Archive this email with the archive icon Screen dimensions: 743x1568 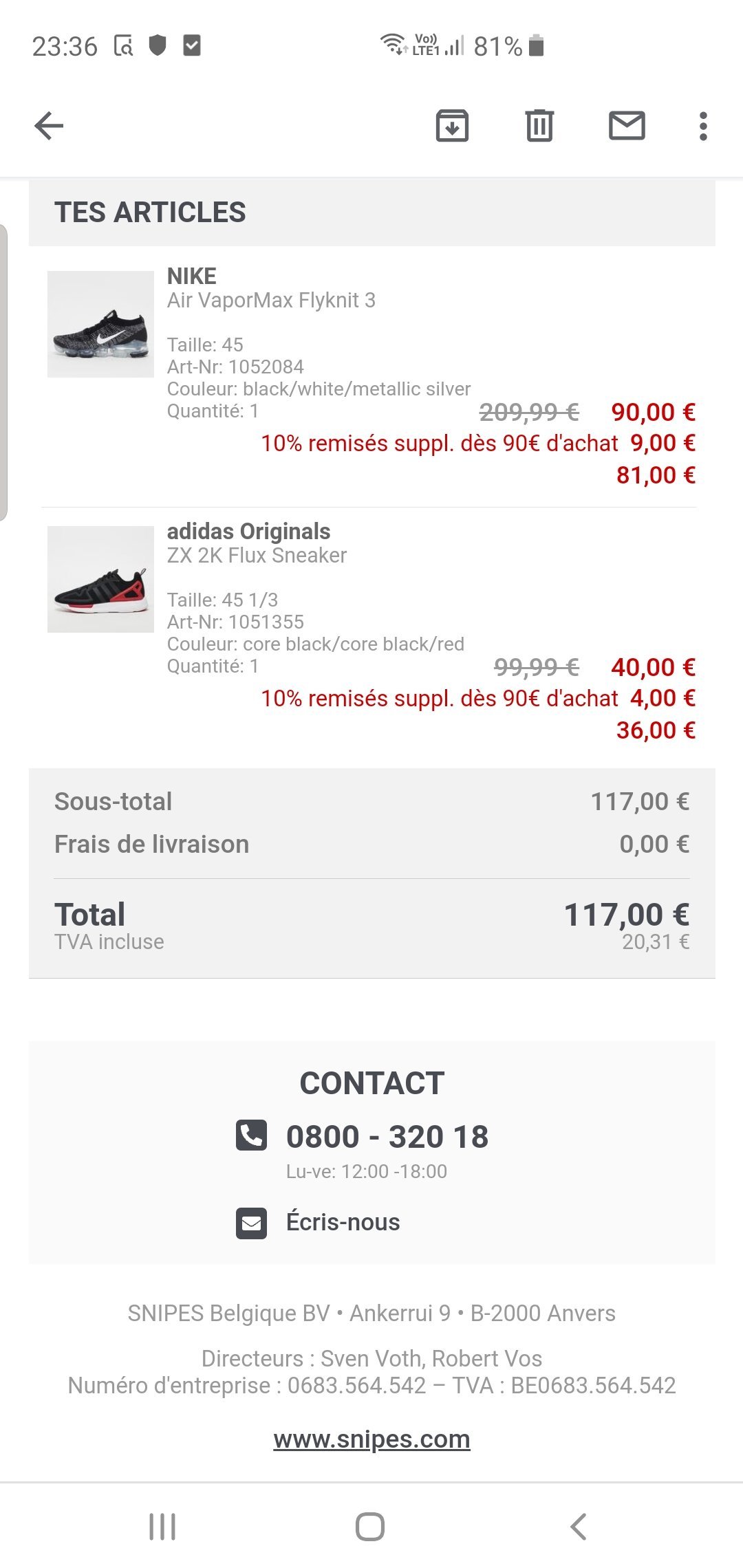[x=452, y=126]
